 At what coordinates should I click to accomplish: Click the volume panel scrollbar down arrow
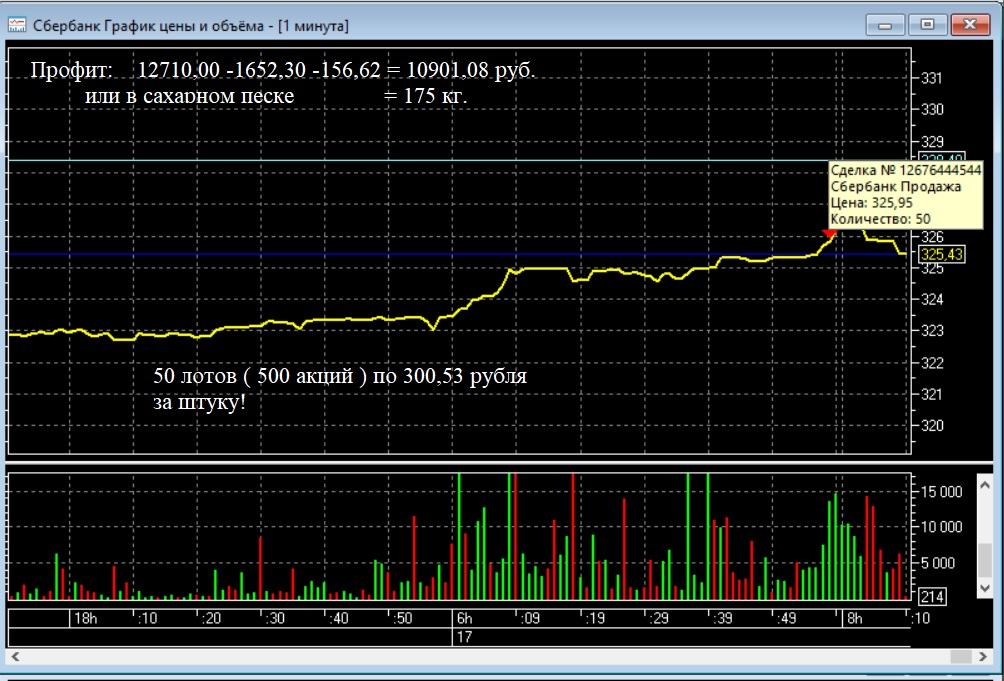[x=985, y=588]
